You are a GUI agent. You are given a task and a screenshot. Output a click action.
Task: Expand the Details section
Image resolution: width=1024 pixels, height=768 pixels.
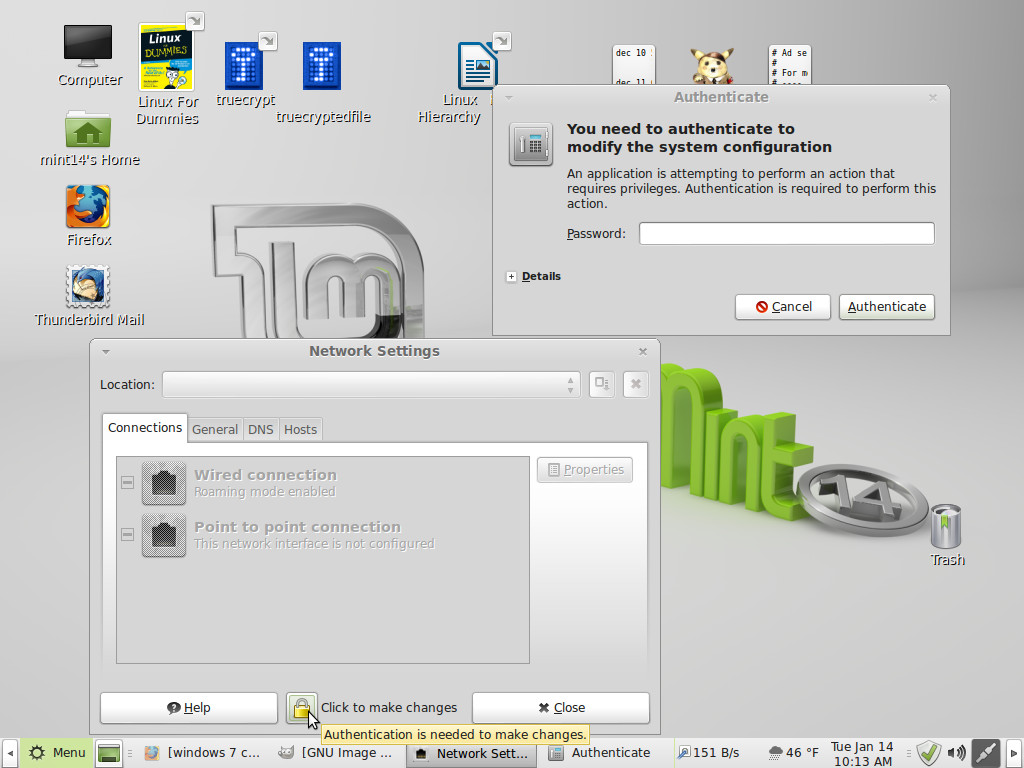coord(512,277)
